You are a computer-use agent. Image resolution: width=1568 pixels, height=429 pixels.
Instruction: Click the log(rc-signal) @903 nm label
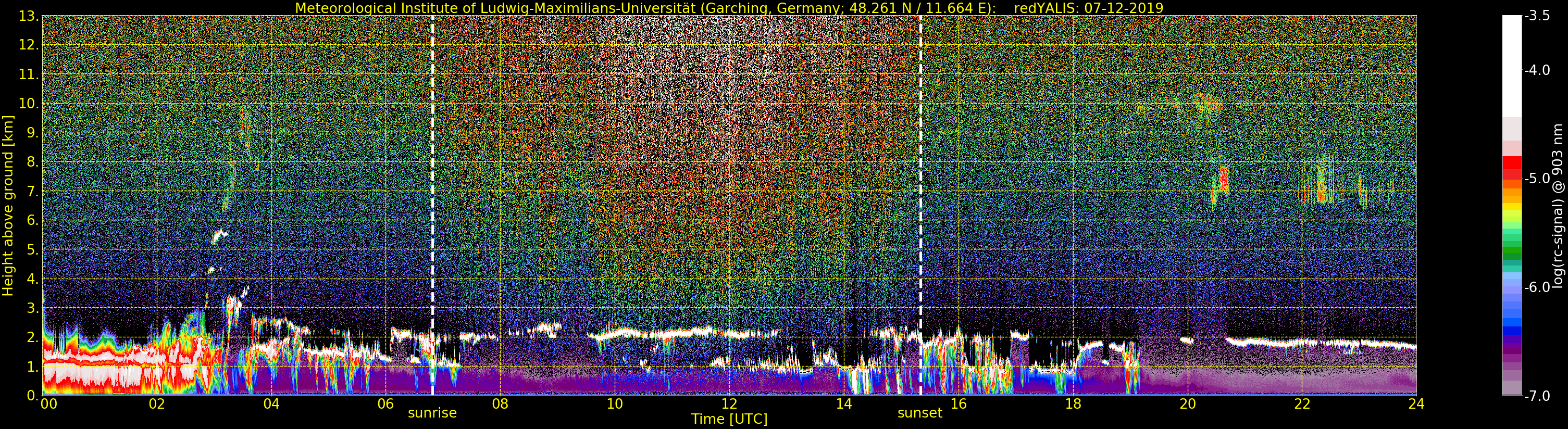click(1558, 205)
